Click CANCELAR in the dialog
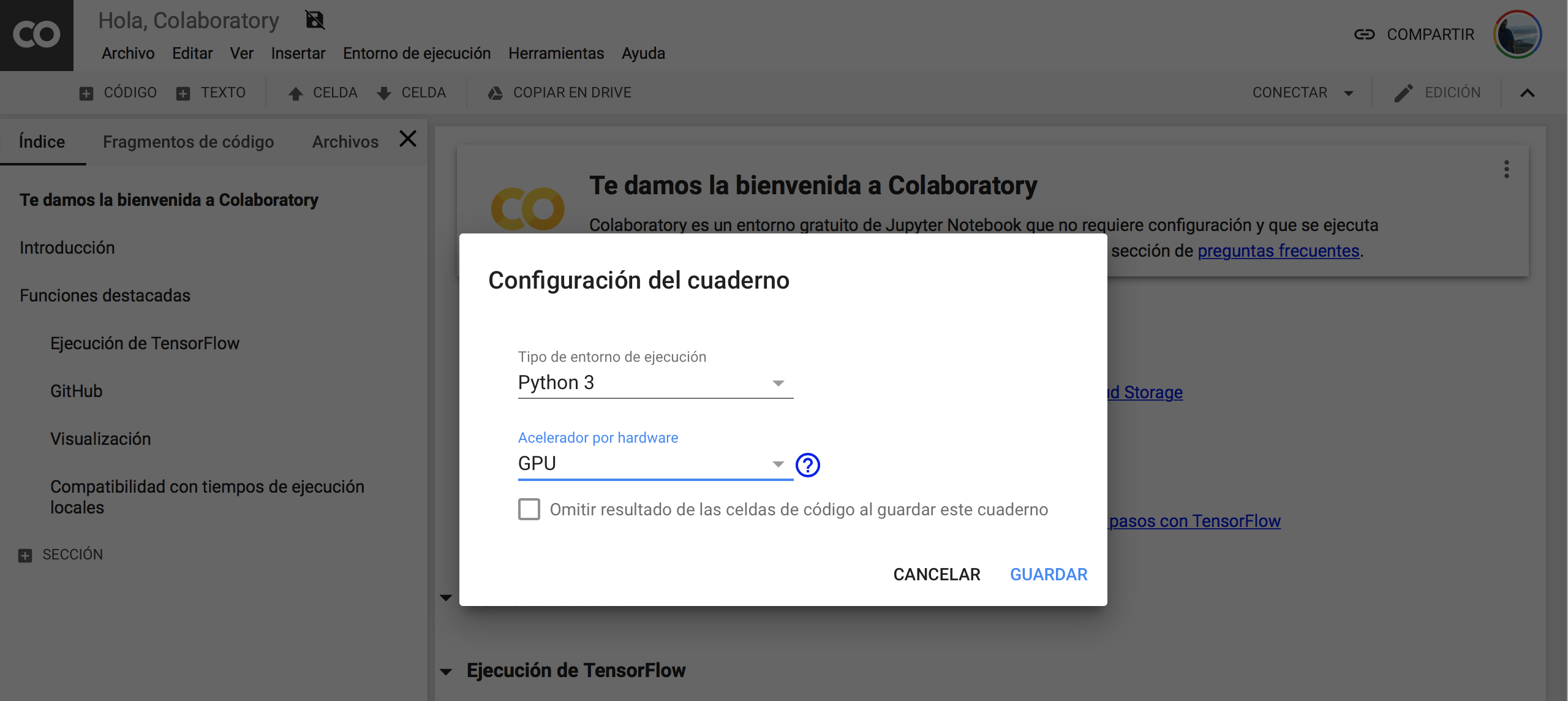1568x701 pixels. tap(937, 574)
